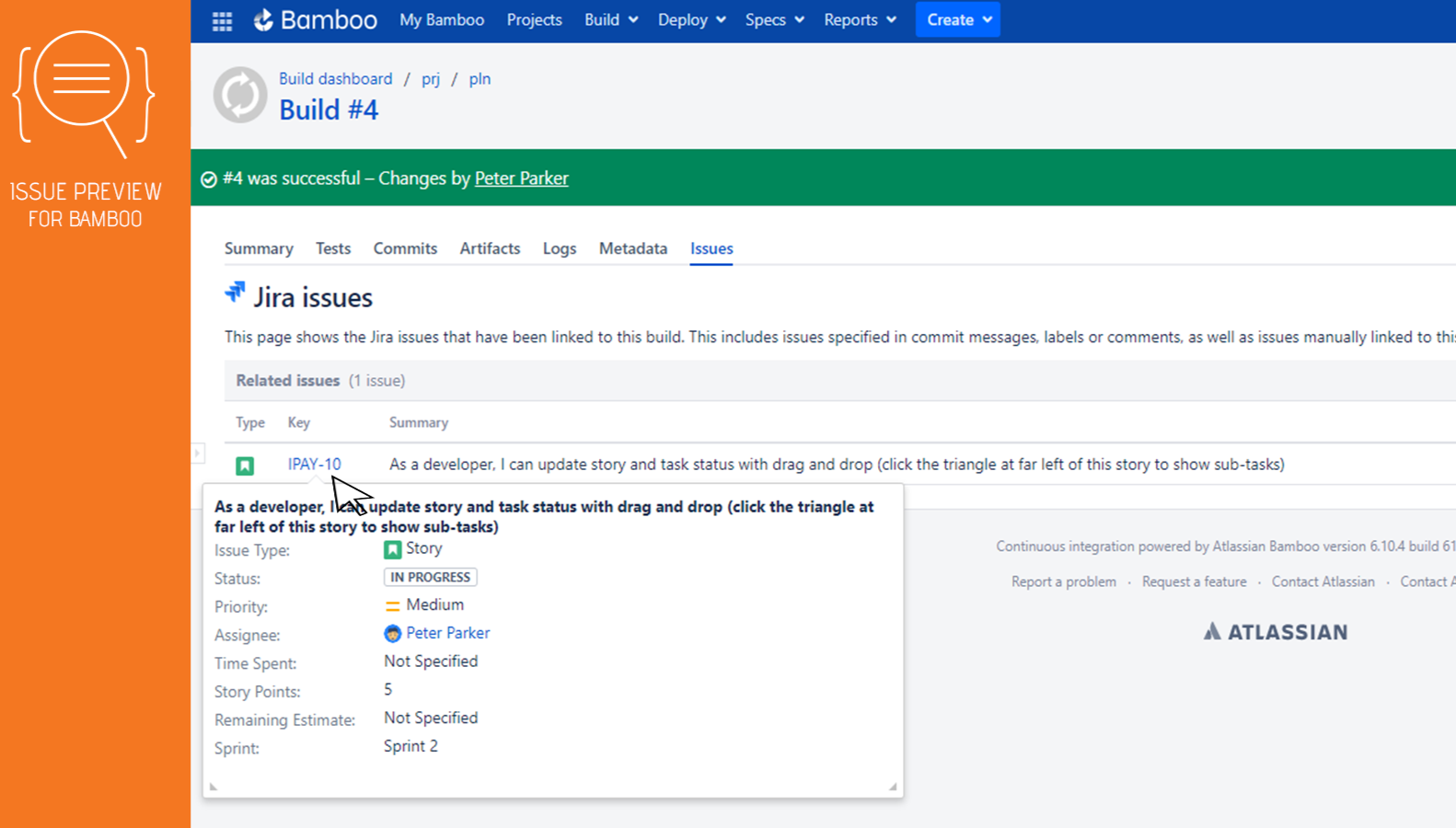Click the Jira logo icon beside Jira issues
1456x828 pixels.
tap(235, 293)
